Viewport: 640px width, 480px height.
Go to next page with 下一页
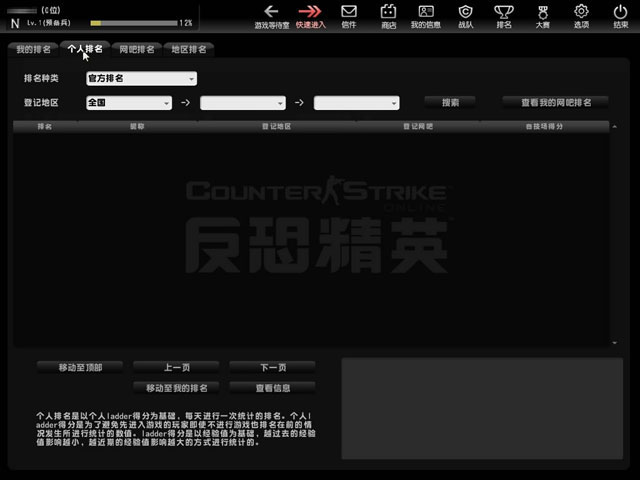pos(273,367)
